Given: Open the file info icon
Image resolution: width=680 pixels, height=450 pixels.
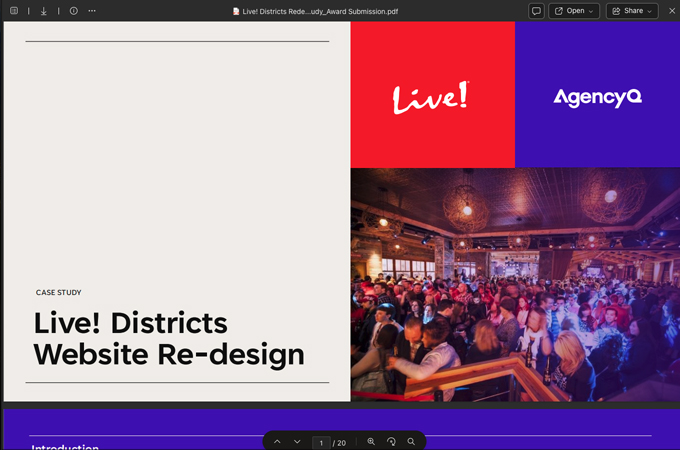Looking at the screenshot, I should point(74,11).
